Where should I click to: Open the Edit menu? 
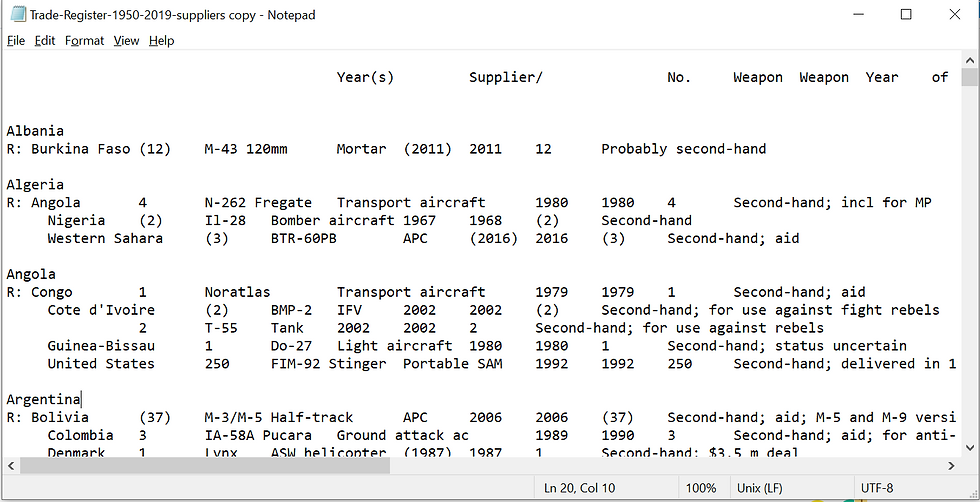click(x=45, y=41)
